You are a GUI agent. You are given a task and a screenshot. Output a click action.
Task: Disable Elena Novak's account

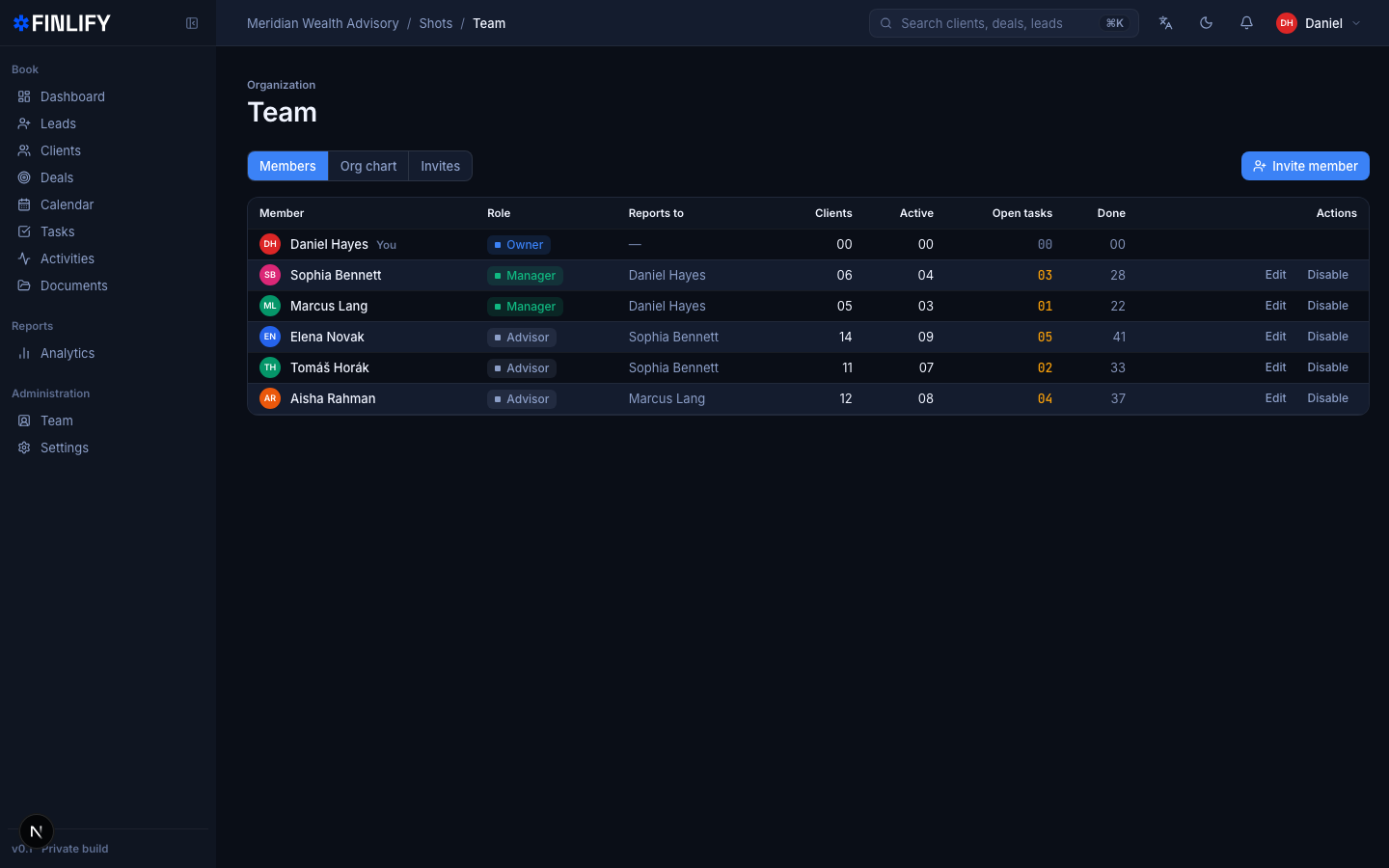(x=1327, y=337)
